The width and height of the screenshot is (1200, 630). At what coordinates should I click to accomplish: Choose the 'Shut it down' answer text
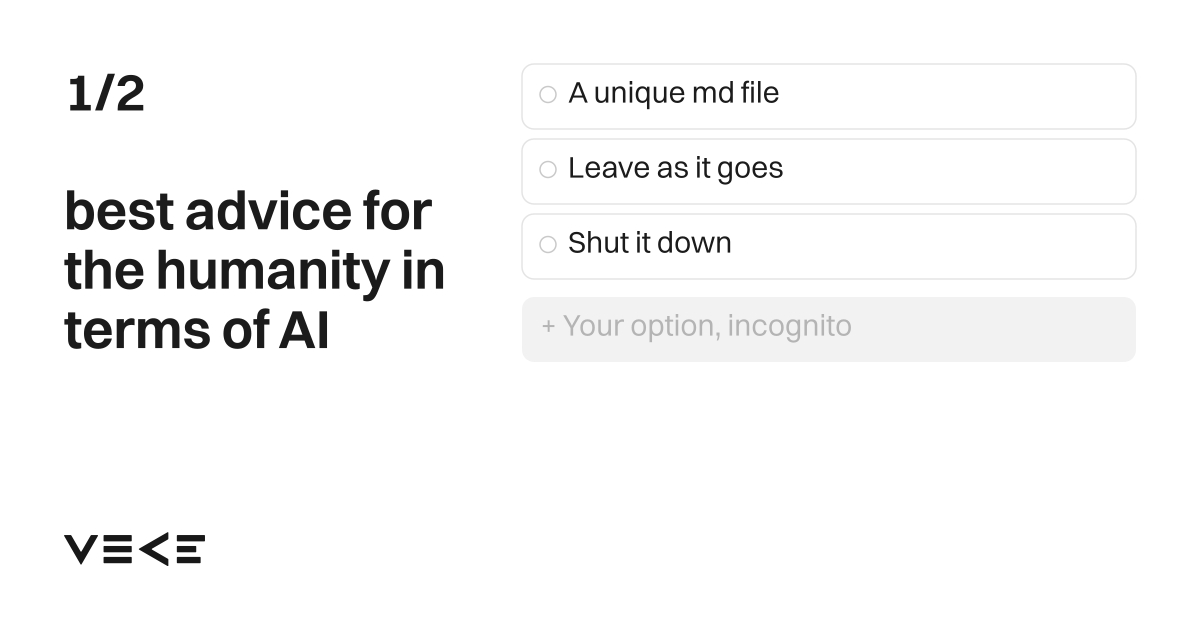[650, 243]
